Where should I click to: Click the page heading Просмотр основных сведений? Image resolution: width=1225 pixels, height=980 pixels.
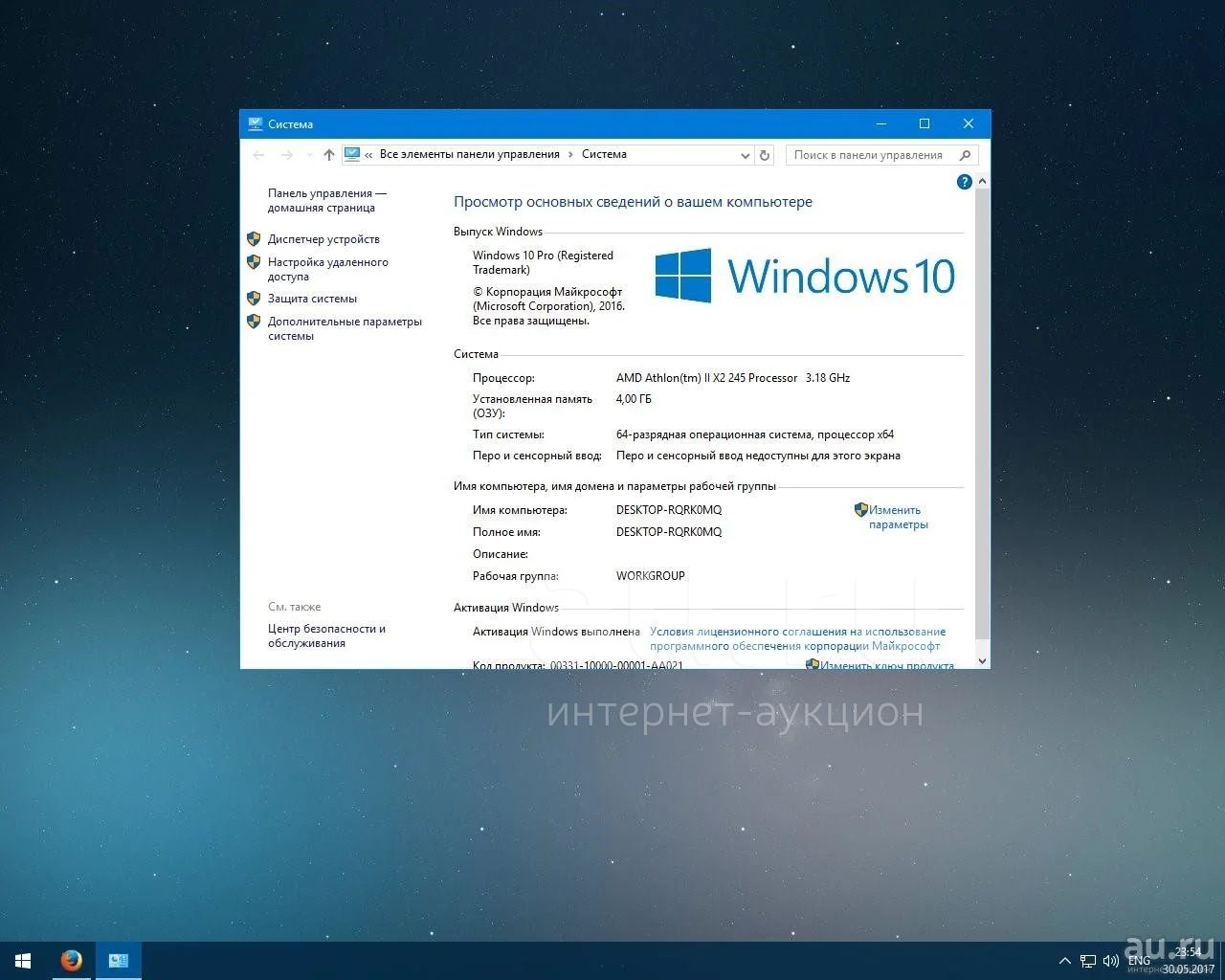[x=633, y=202]
